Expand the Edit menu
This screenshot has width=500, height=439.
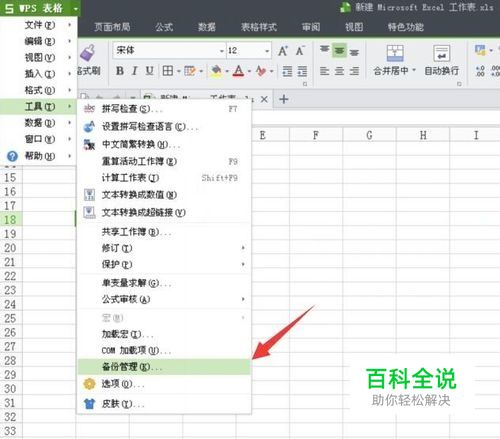pos(39,41)
